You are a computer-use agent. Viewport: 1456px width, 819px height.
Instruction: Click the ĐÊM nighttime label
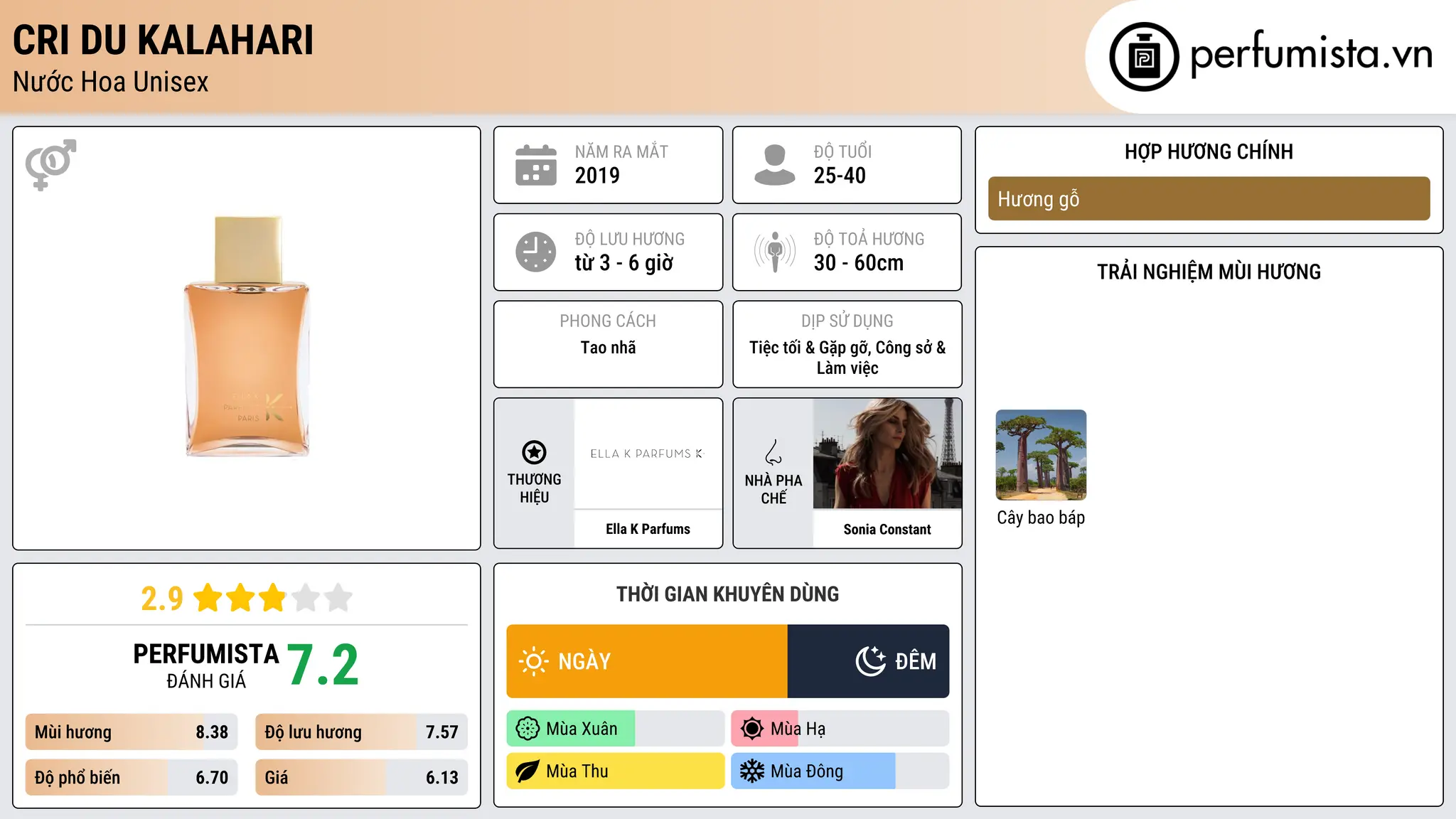click(916, 661)
